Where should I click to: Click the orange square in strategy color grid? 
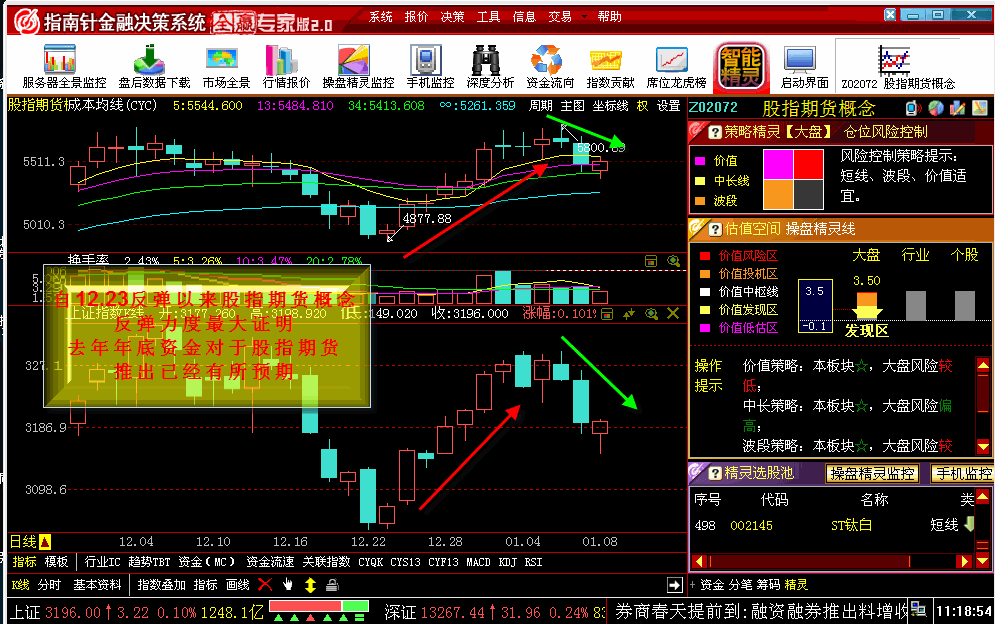click(x=778, y=194)
